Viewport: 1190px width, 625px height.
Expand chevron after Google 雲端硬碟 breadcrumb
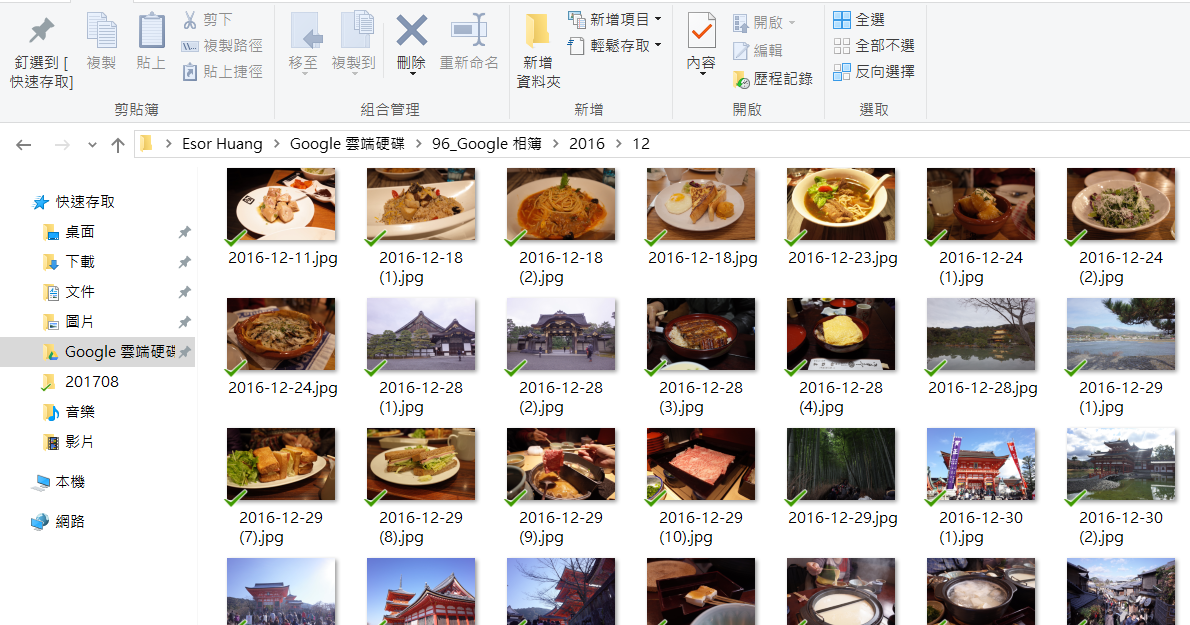(x=418, y=144)
